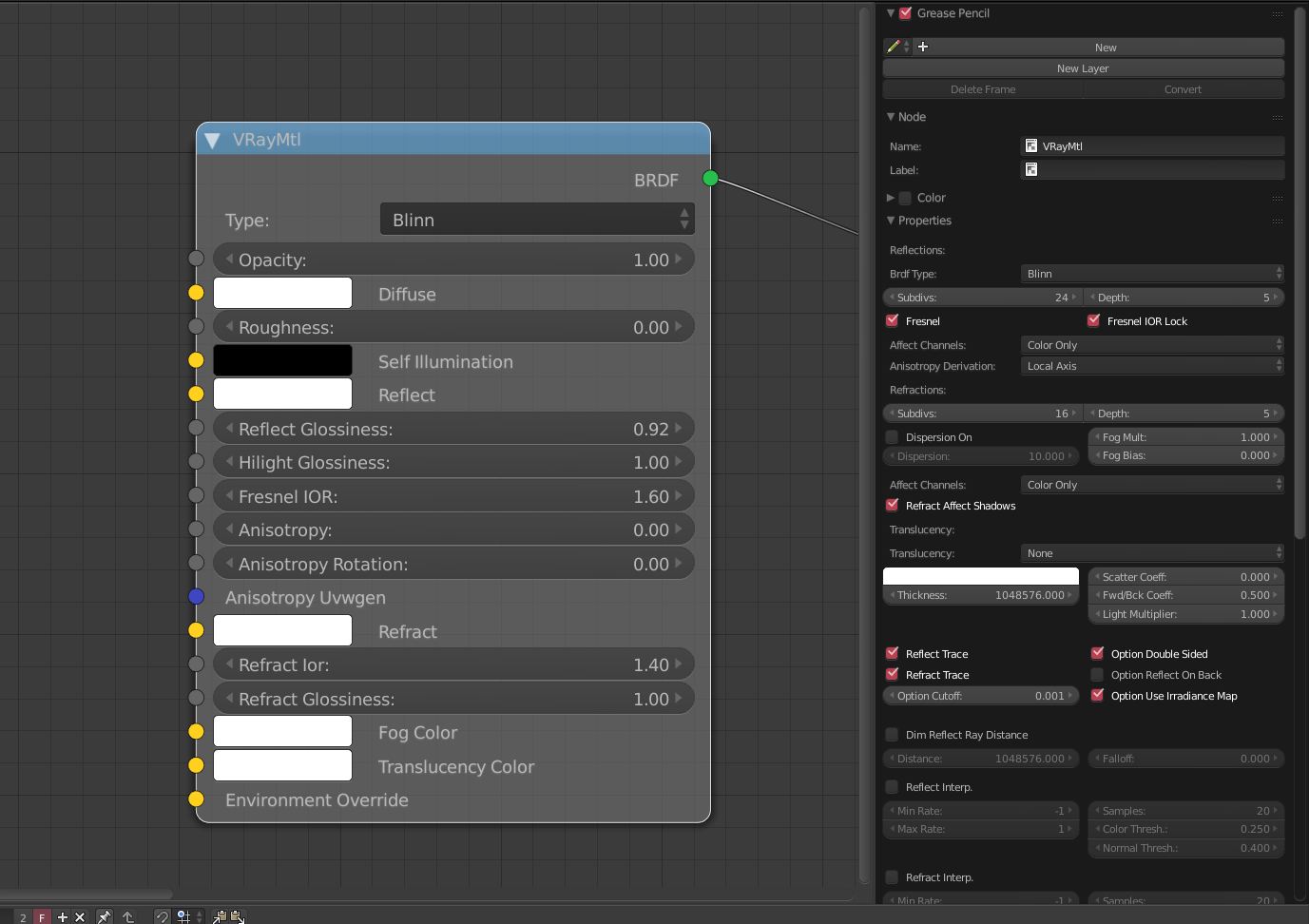Toggle Option Double Sided checkbox
The height and width of the screenshot is (924, 1309).
coord(1097,653)
